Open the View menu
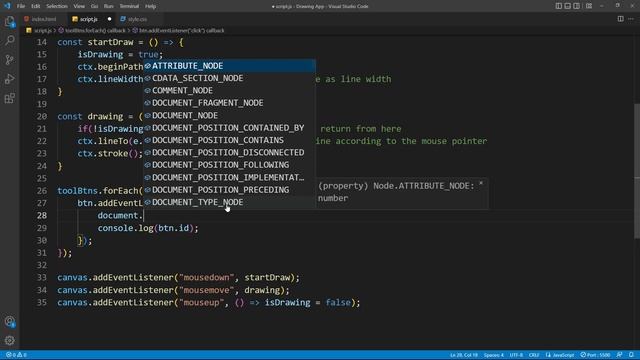640x360 pixels. pyautogui.click(x=79, y=6)
